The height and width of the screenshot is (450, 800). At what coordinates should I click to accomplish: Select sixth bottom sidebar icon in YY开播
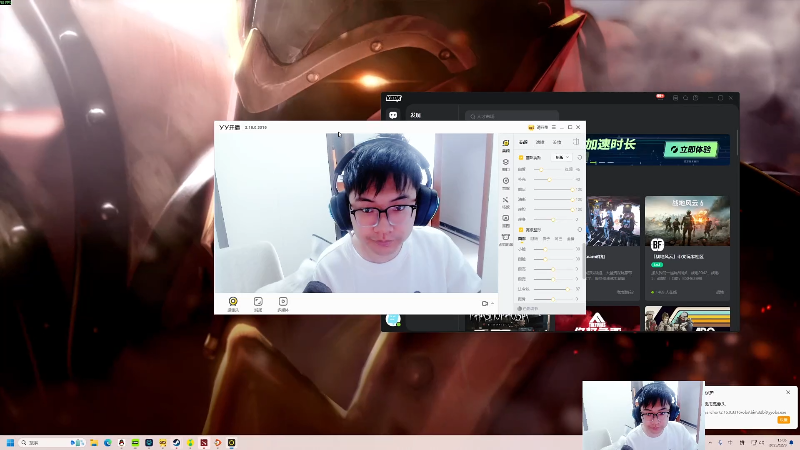click(506, 239)
